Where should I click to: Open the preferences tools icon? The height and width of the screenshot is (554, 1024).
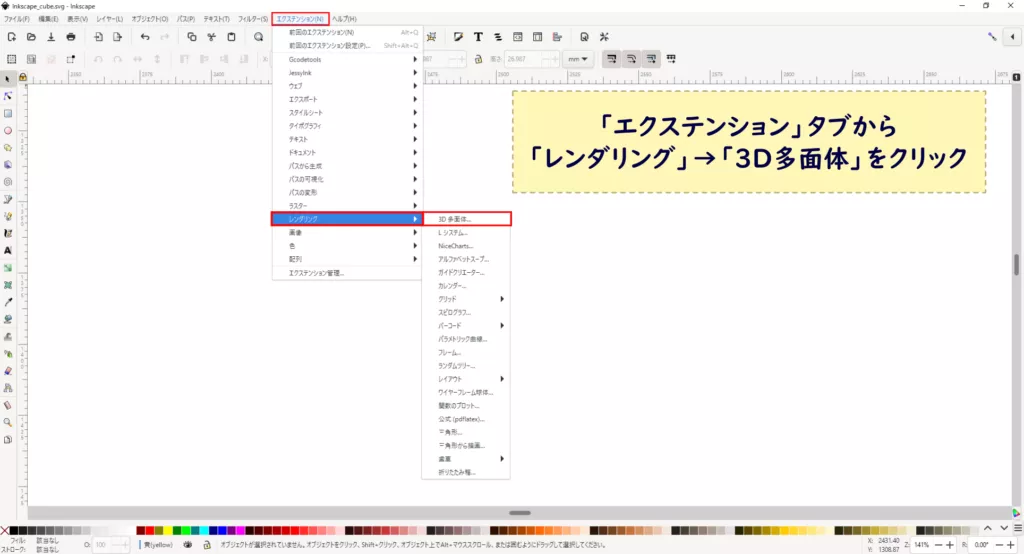coord(604,37)
